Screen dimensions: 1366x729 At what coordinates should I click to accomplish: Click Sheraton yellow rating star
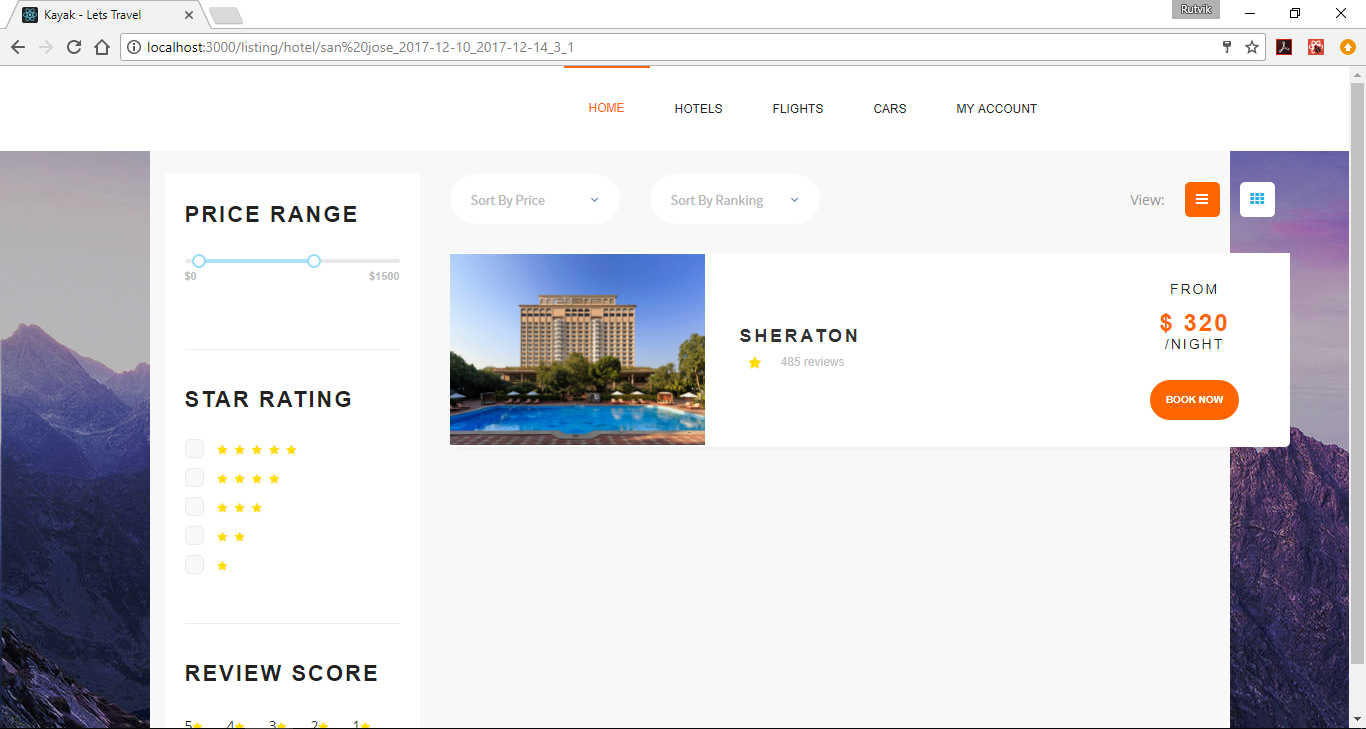point(755,362)
